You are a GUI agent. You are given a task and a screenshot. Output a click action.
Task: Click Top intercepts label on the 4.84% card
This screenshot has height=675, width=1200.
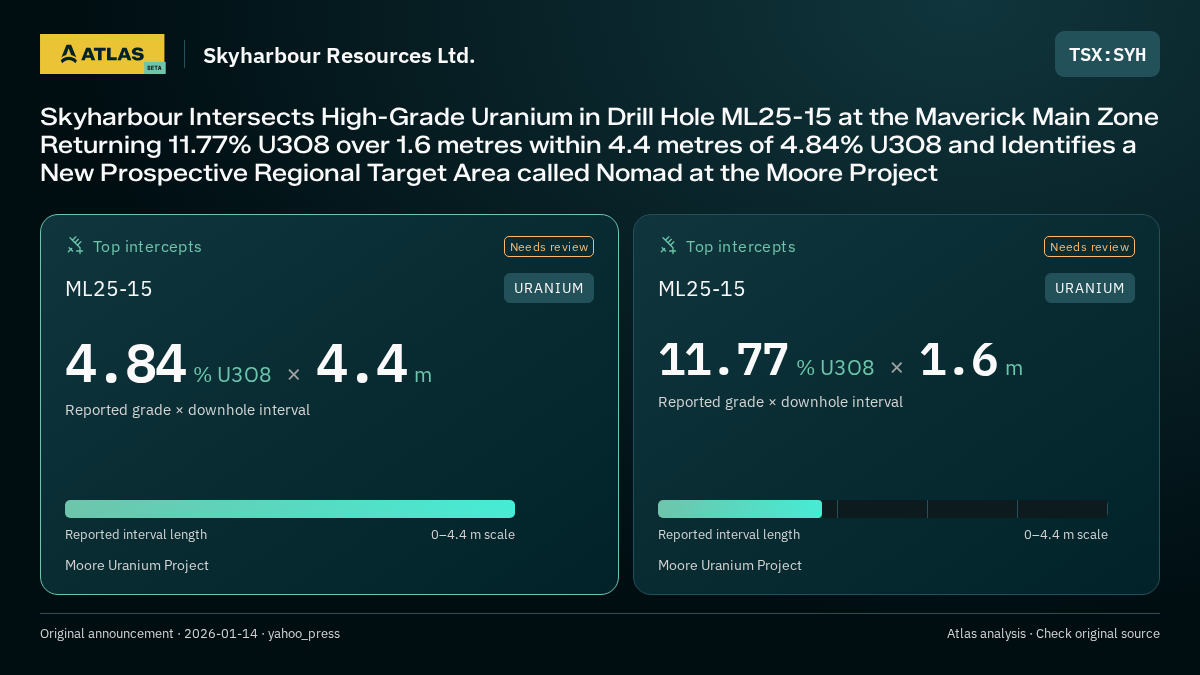tap(147, 246)
